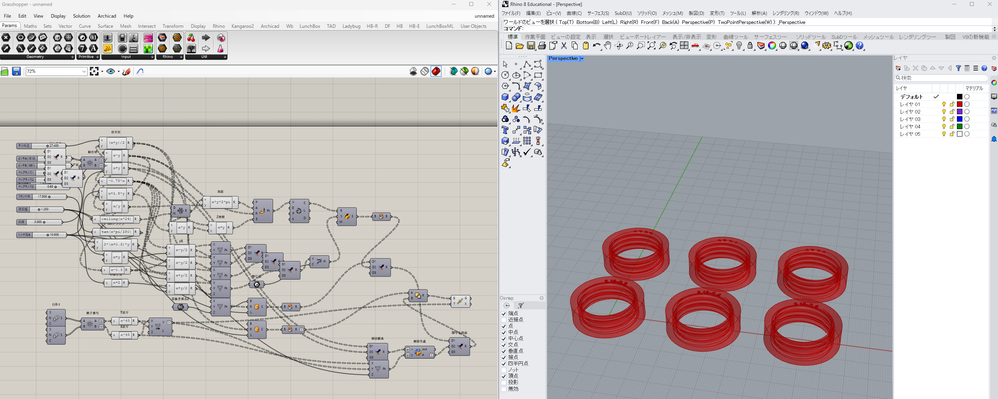Toggle lightbulb visibility for レイヤ 01
This screenshot has height=399, width=998.
pyautogui.click(x=944, y=104)
